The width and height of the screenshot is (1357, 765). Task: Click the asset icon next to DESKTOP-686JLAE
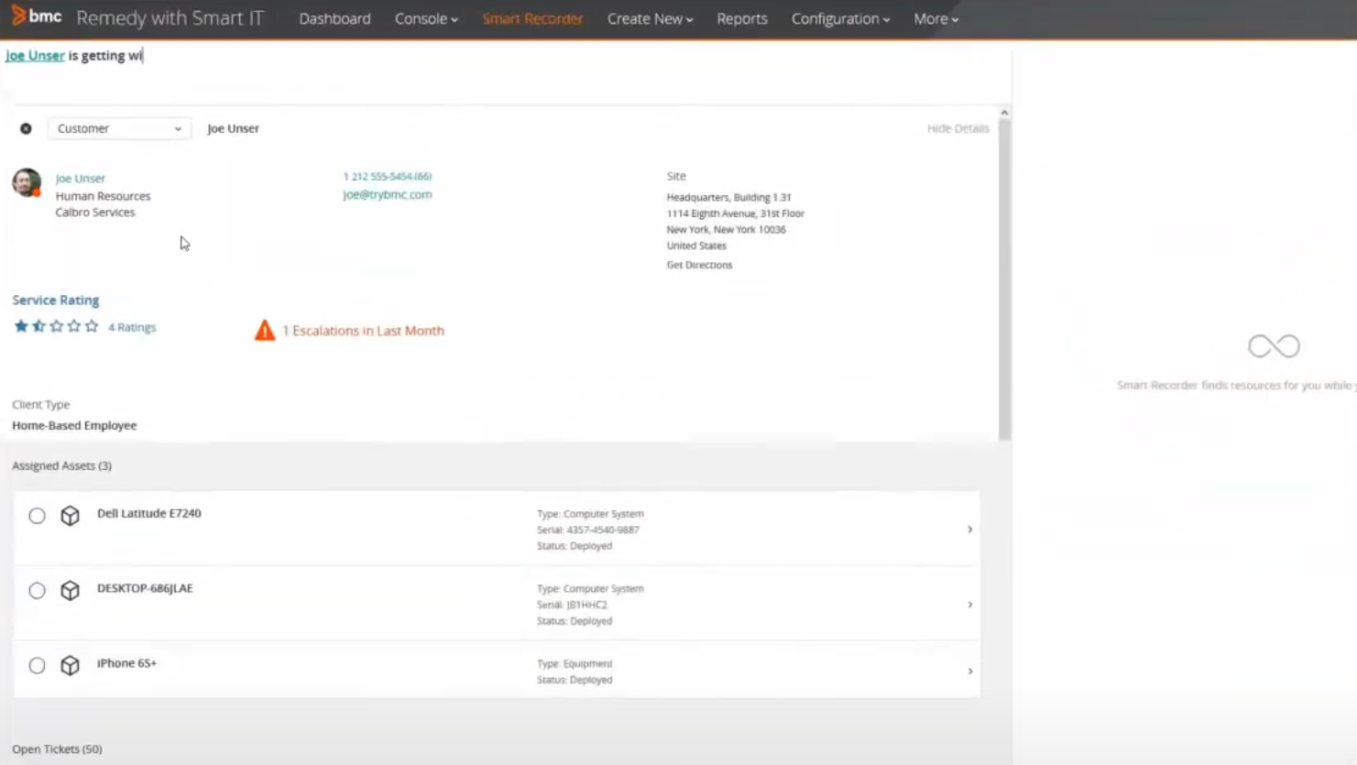click(x=69, y=590)
